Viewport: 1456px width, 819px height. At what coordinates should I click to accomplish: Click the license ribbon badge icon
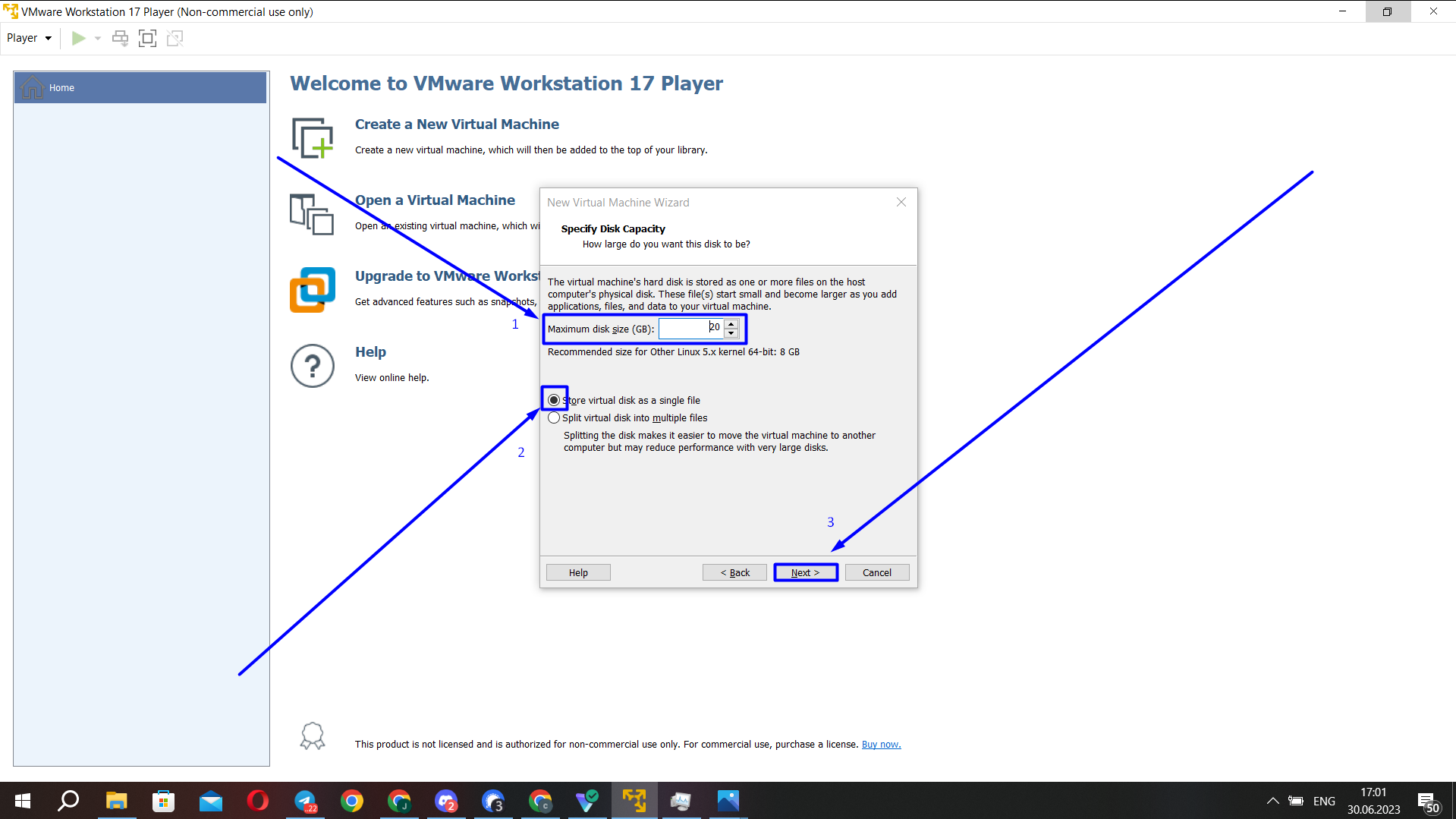312,736
